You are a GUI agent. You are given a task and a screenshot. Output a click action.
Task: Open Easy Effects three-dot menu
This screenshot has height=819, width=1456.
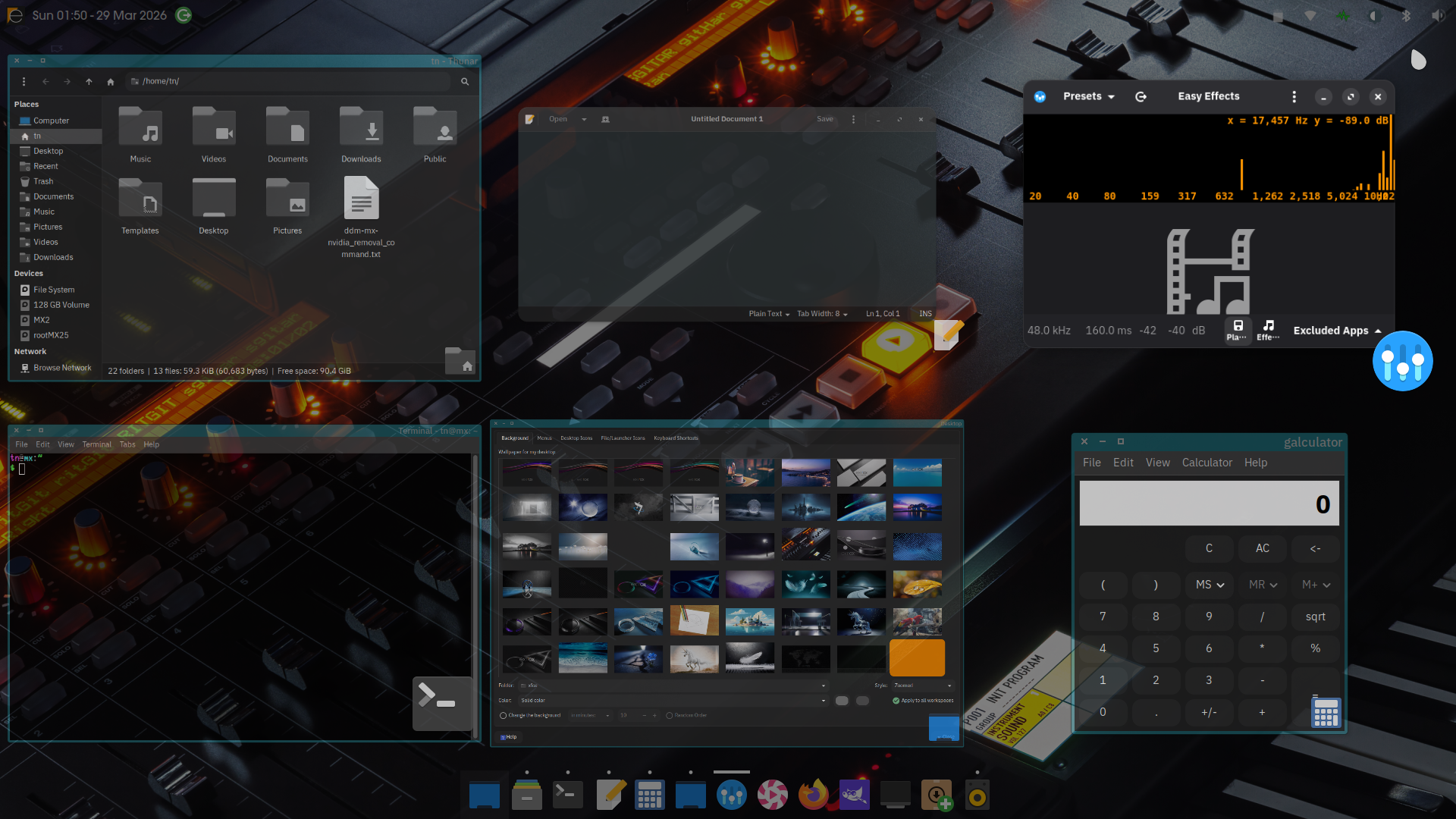[1294, 96]
